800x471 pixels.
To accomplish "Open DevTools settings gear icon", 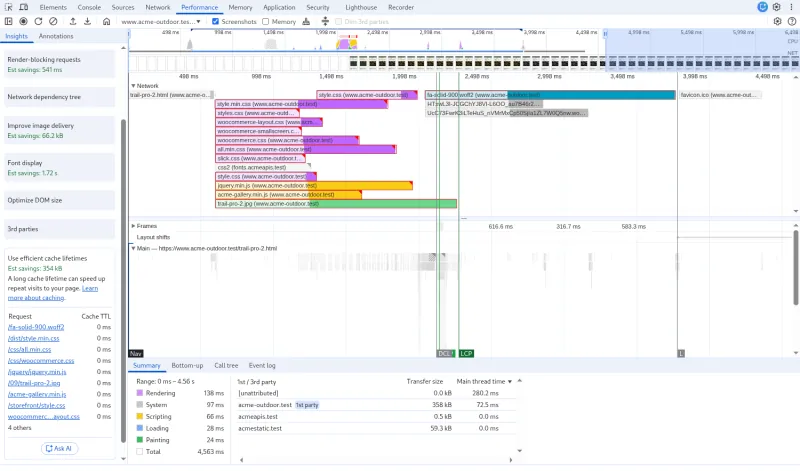I will pos(777,7).
